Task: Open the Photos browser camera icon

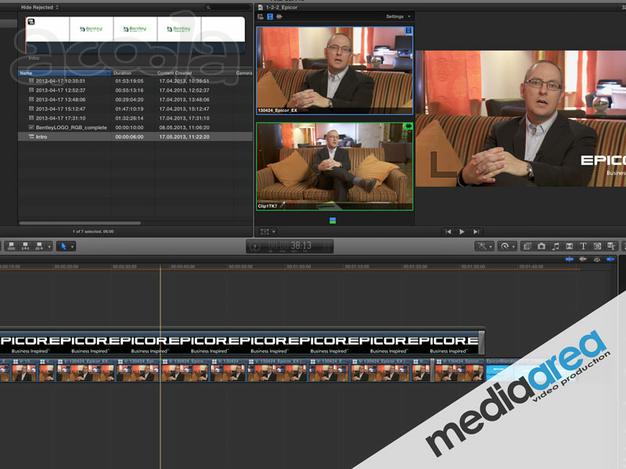Action: click(541, 246)
